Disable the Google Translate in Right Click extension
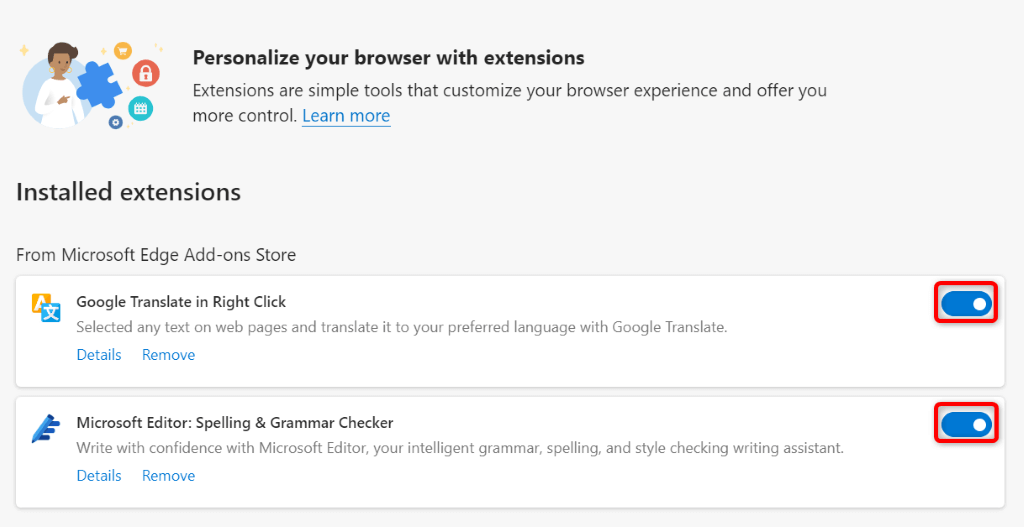1024x527 pixels. (x=966, y=303)
